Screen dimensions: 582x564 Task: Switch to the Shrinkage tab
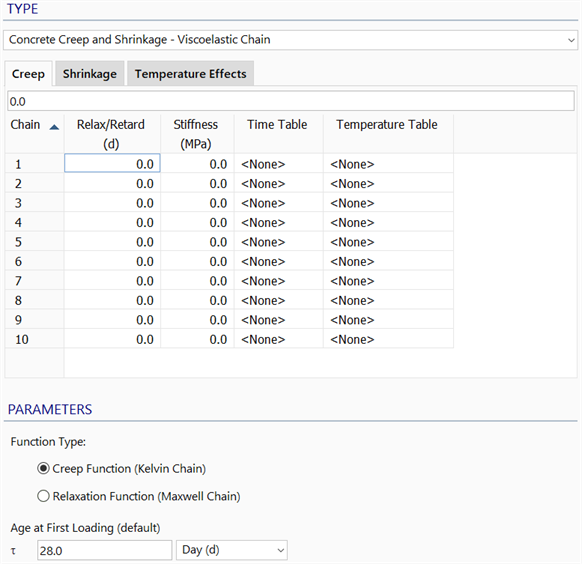click(89, 74)
